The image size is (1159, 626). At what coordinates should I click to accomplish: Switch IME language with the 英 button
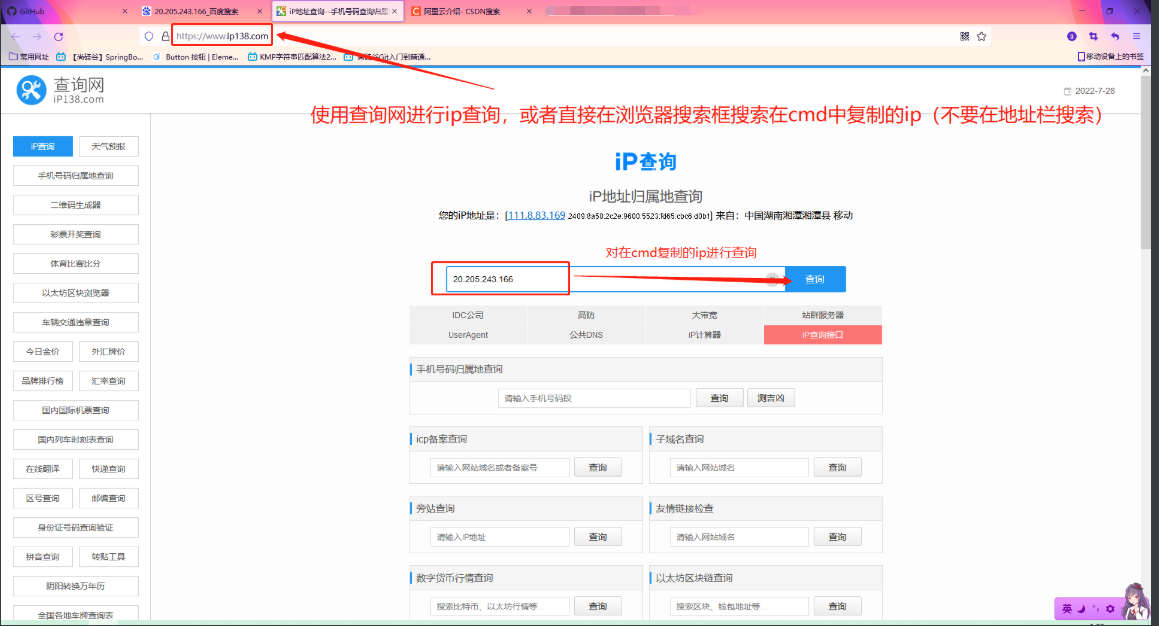click(x=1067, y=609)
